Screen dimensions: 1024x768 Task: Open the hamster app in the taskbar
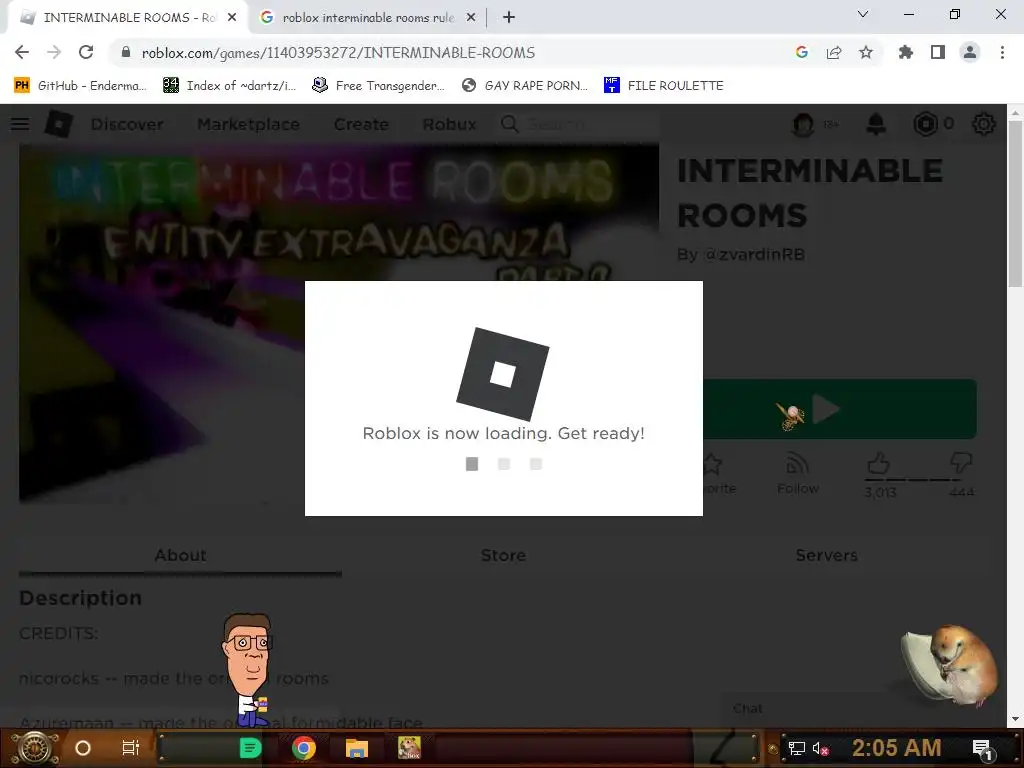click(x=409, y=748)
